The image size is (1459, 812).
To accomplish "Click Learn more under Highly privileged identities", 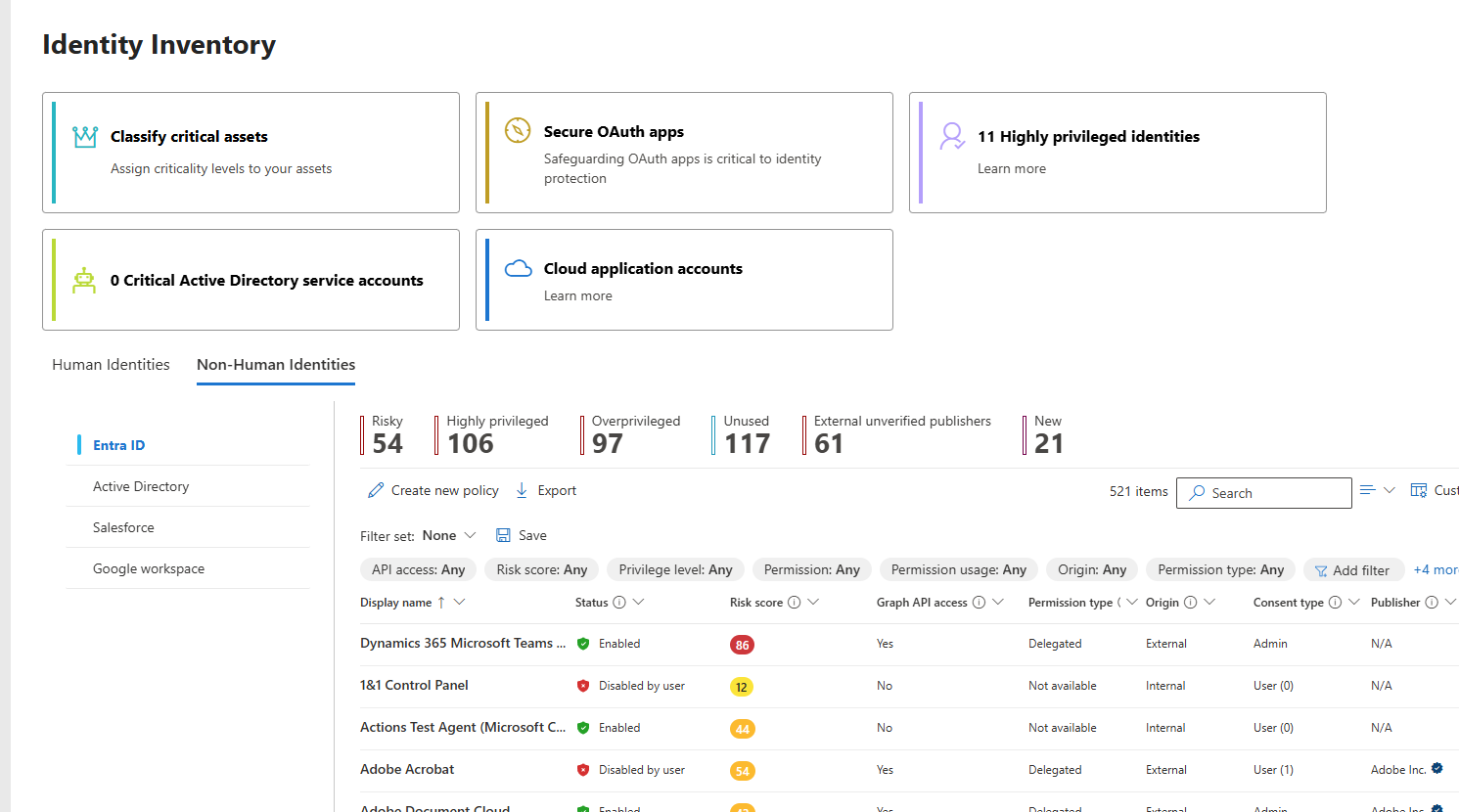I will 1011,167.
